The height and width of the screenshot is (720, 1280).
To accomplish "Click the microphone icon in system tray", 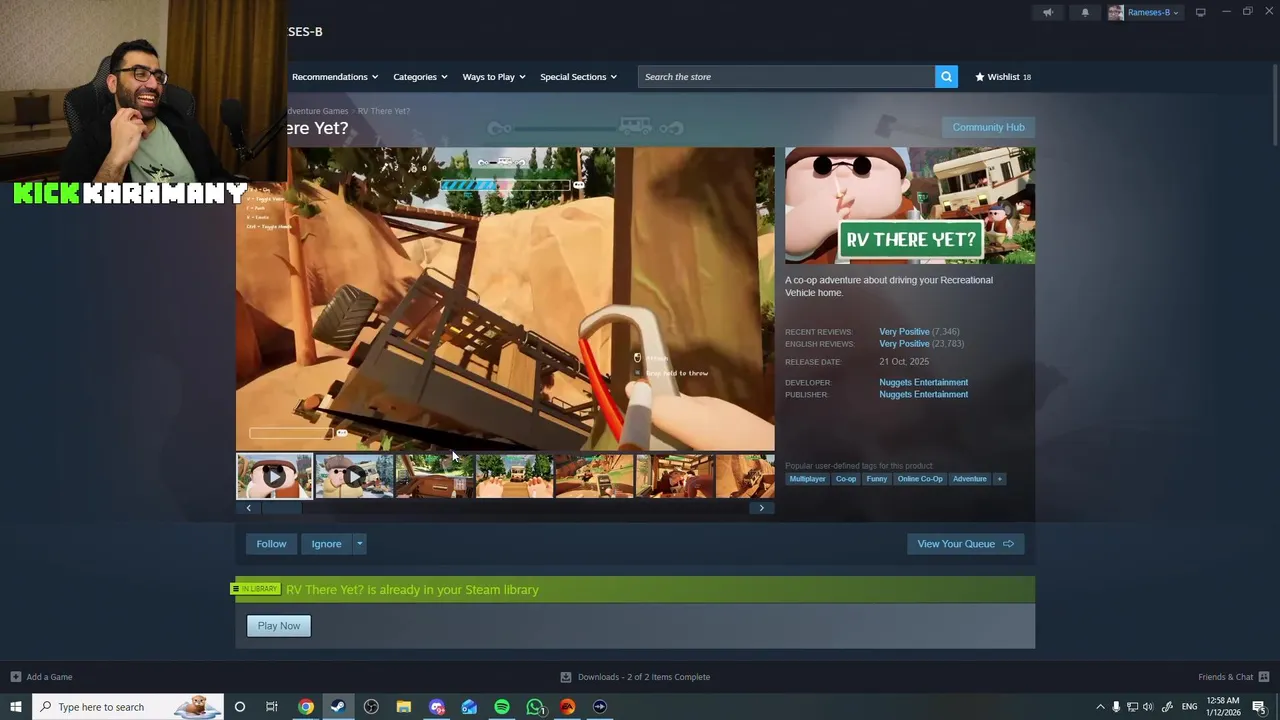I will 1116,707.
